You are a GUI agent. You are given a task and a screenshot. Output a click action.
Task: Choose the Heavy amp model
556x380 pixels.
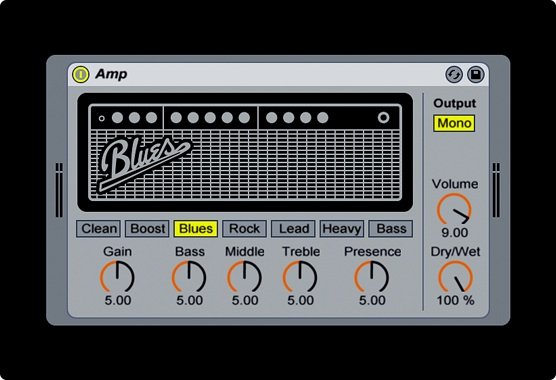[x=342, y=229]
